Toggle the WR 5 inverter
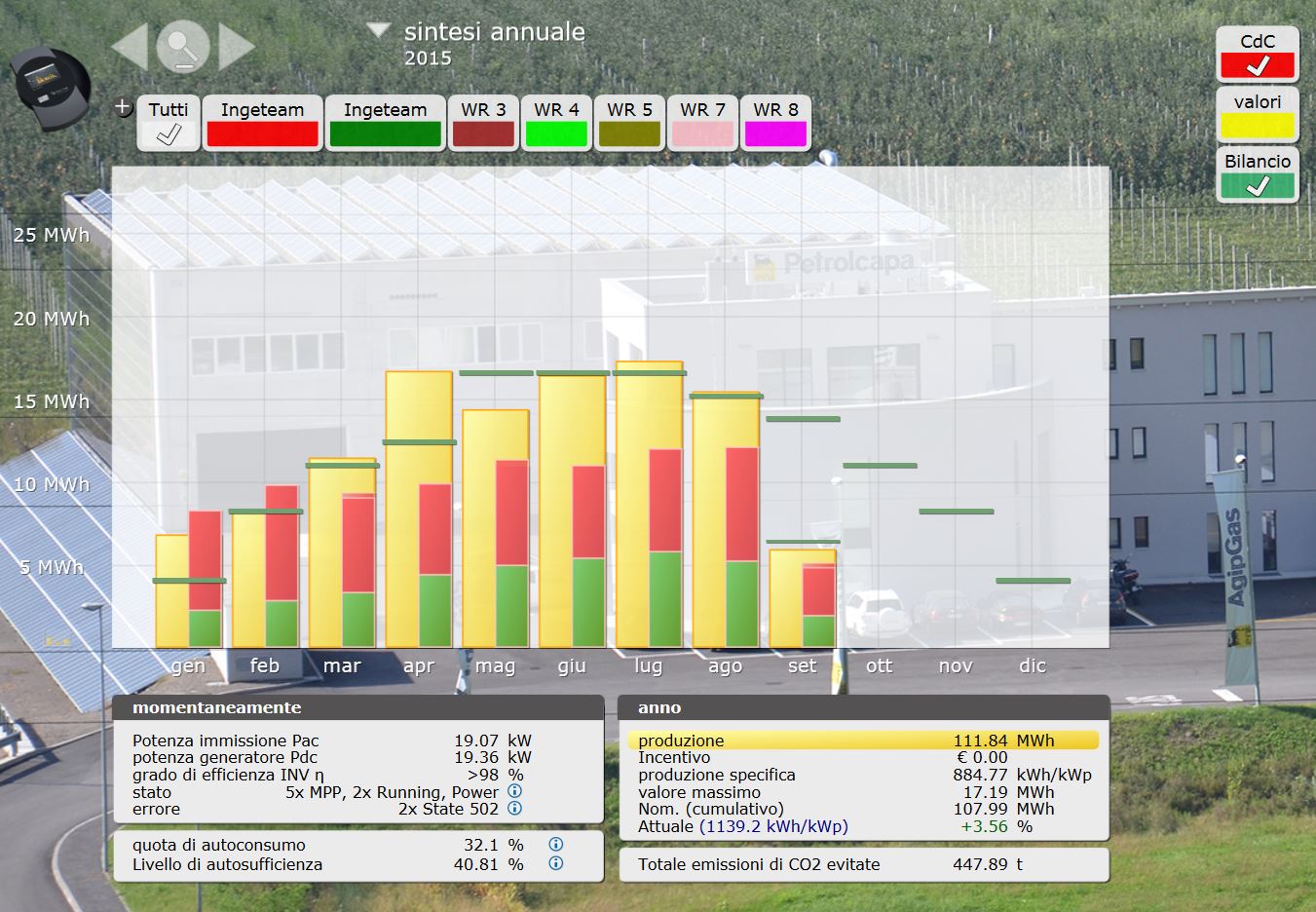 tap(629, 123)
